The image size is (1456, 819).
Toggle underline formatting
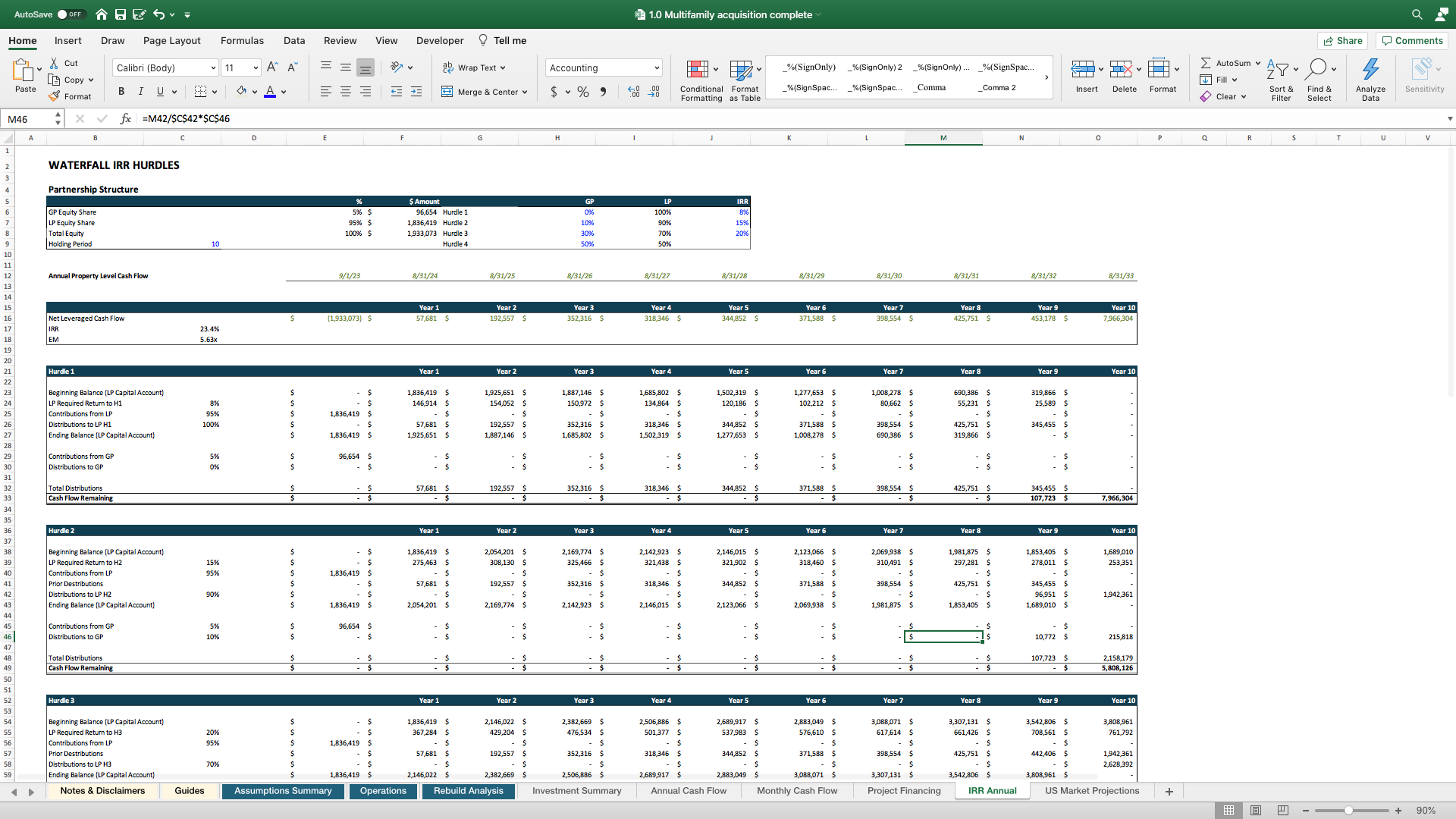pos(158,91)
